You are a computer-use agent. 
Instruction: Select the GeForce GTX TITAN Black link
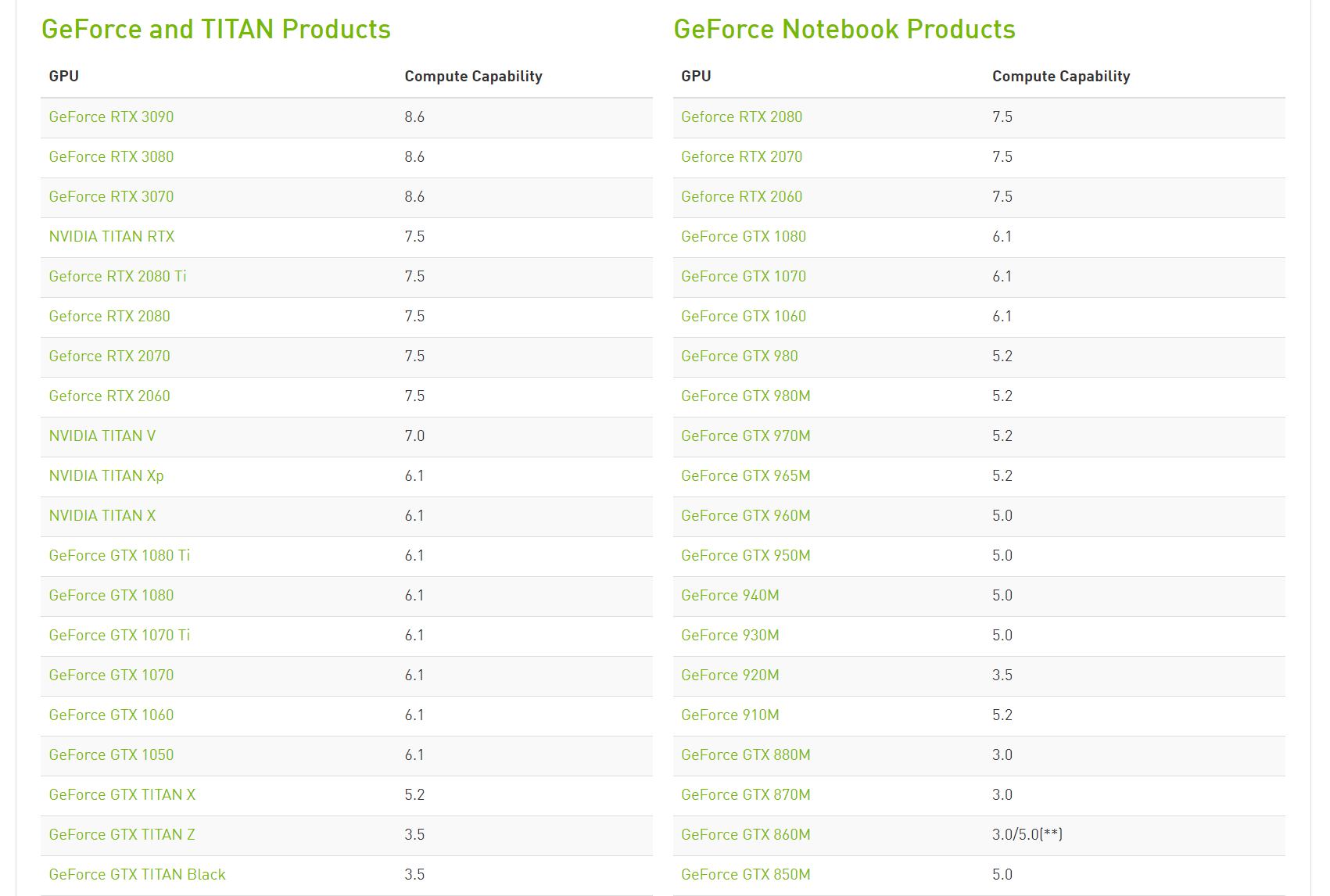click(x=137, y=875)
